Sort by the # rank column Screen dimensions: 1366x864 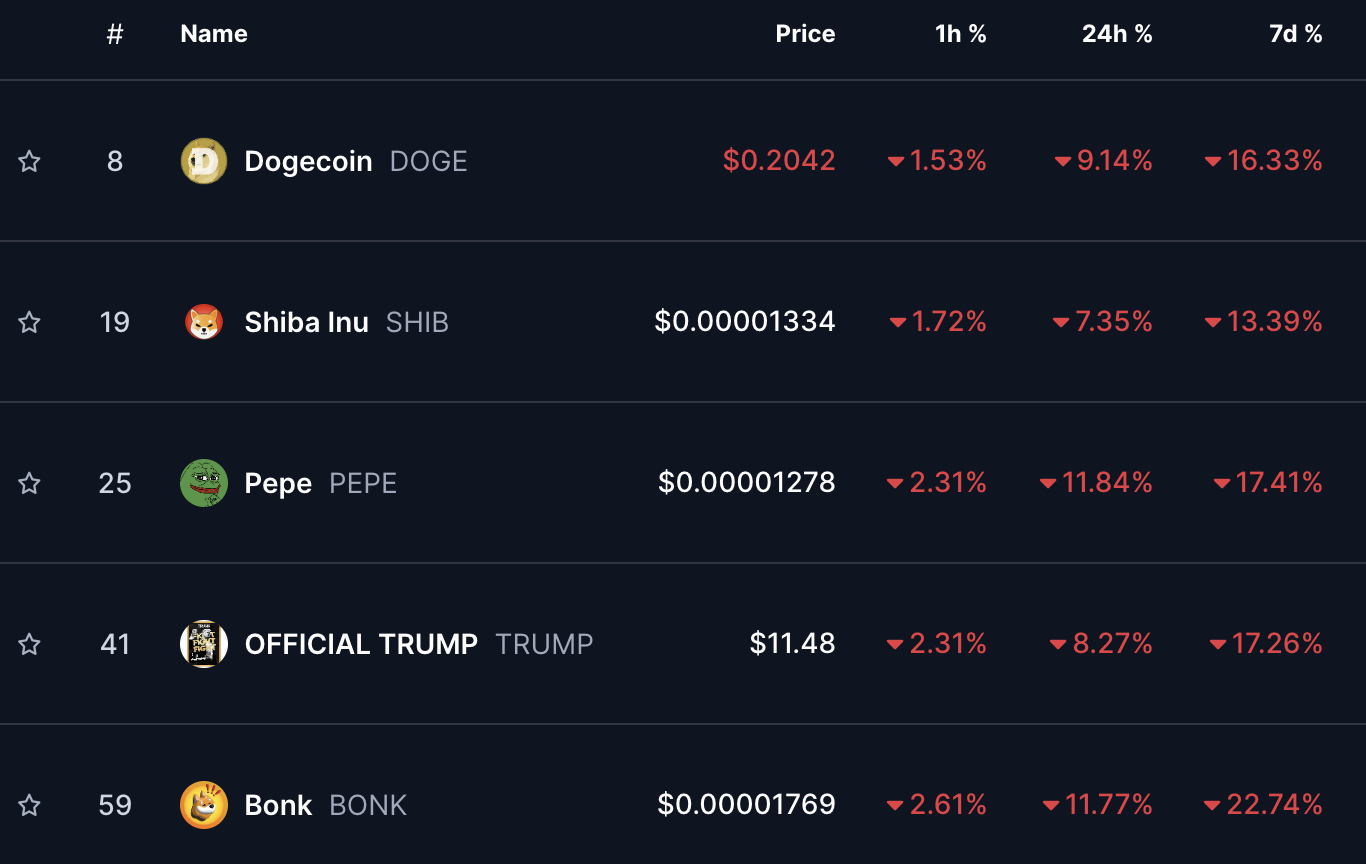pyautogui.click(x=115, y=34)
